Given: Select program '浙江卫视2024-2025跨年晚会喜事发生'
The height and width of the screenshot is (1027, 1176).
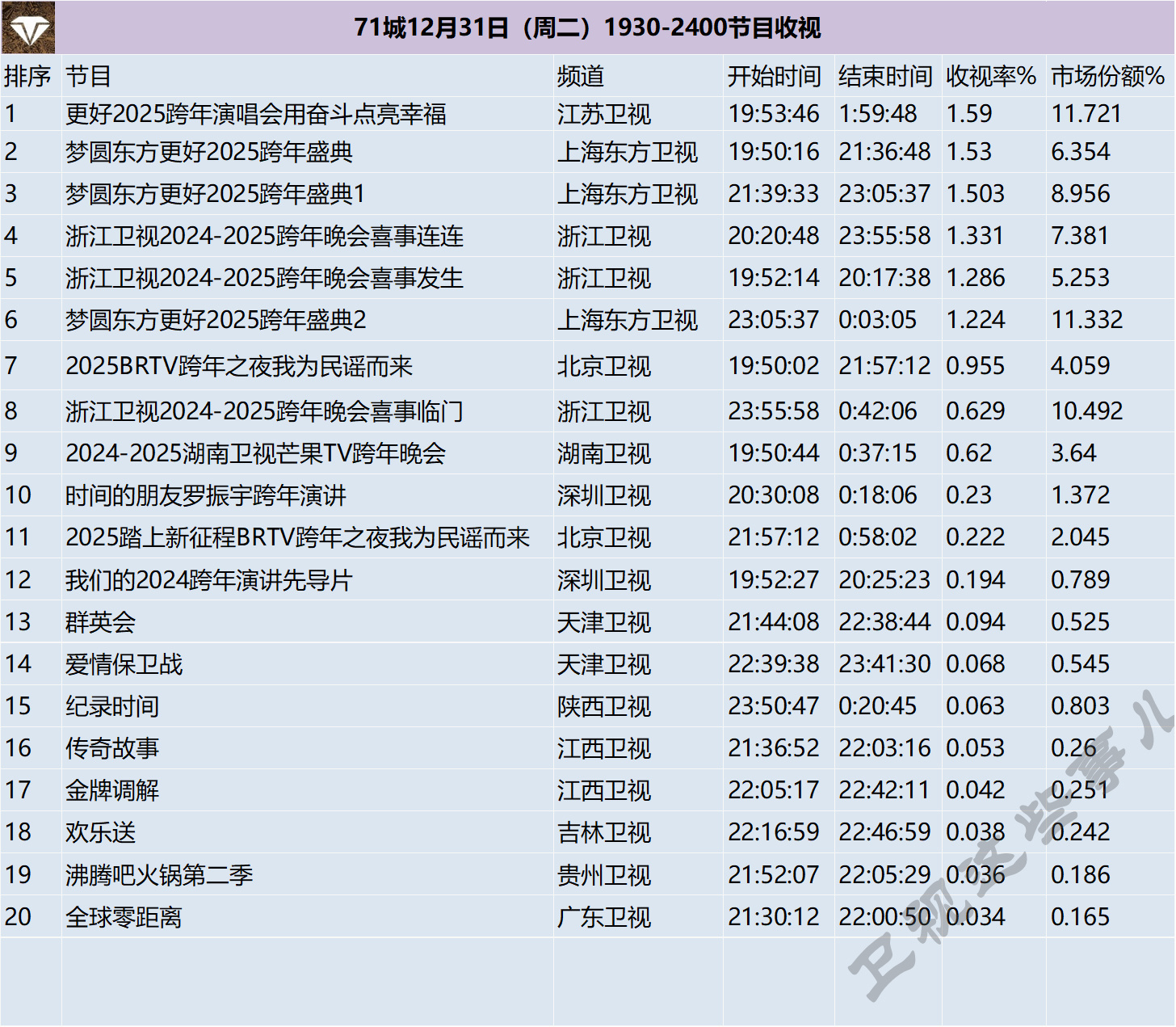Looking at the screenshot, I should pyautogui.click(x=264, y=278).
